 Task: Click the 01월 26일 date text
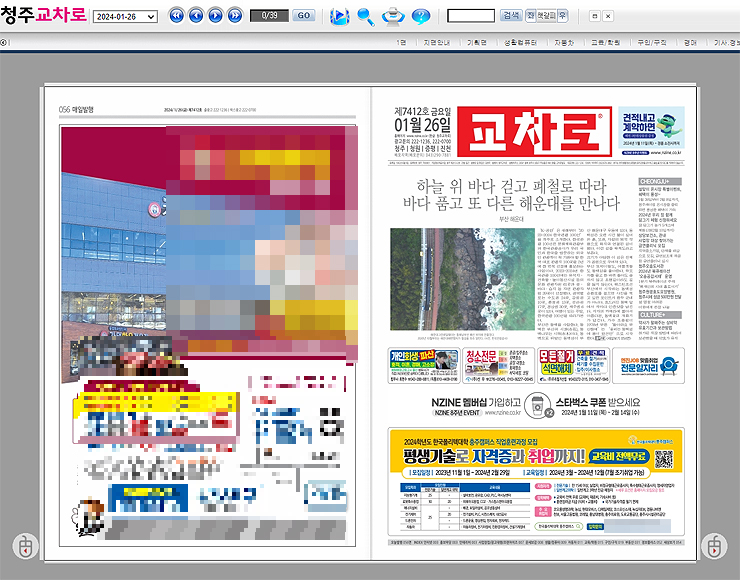pos(422,125)
